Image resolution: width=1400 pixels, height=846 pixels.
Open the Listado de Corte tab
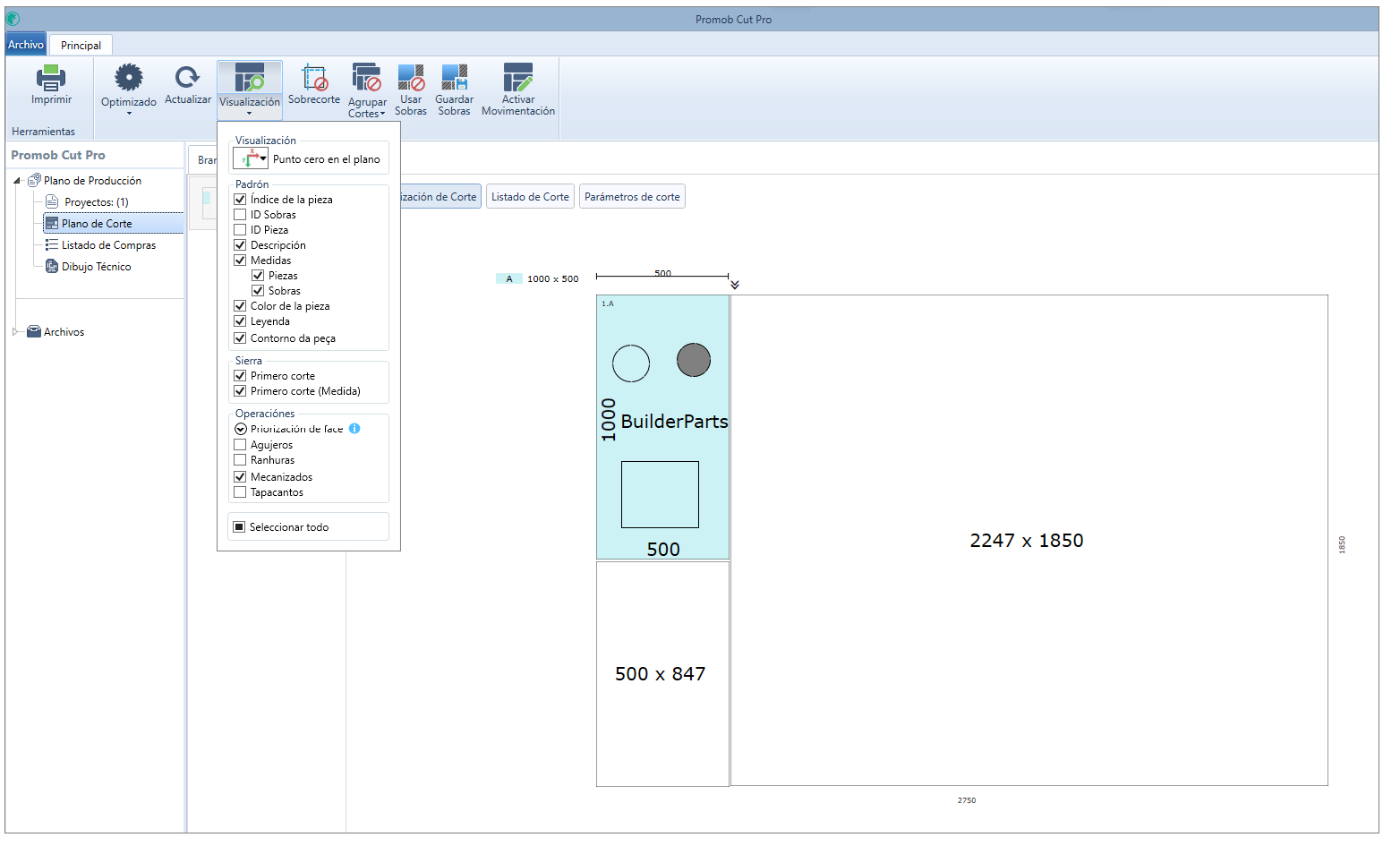pos(530,197)
